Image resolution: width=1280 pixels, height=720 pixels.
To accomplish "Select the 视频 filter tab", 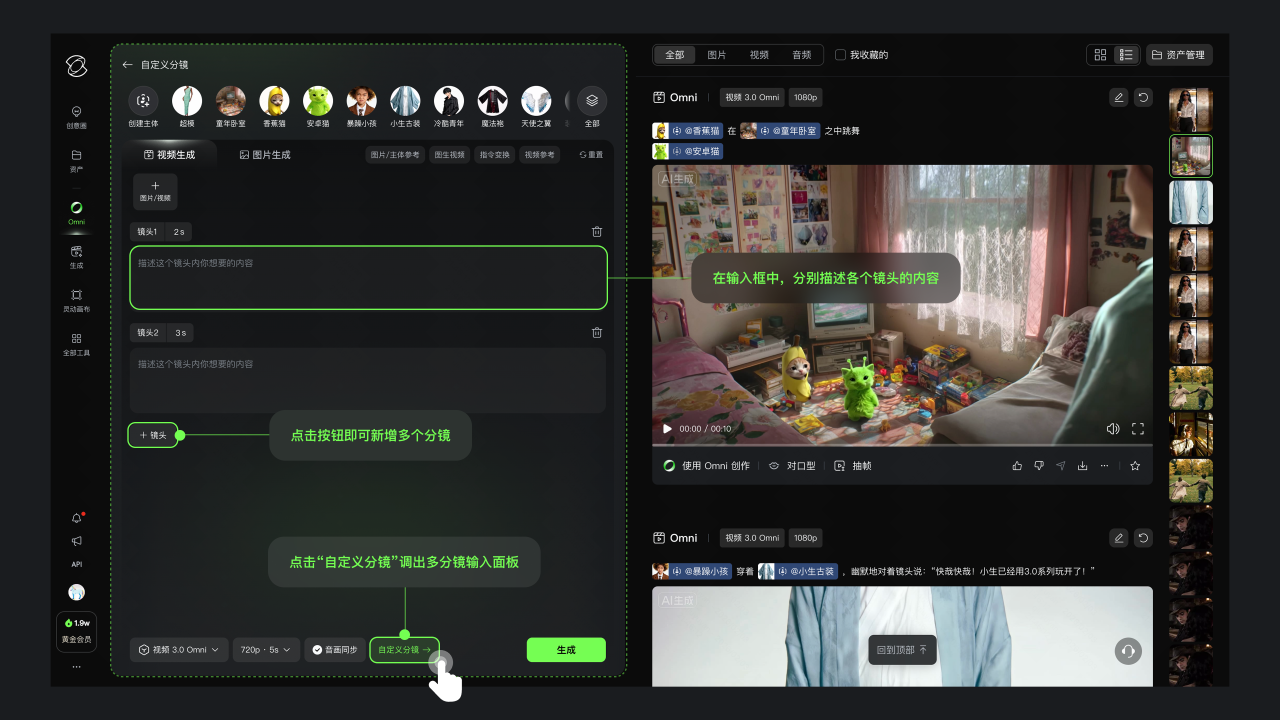I will 759,55.
